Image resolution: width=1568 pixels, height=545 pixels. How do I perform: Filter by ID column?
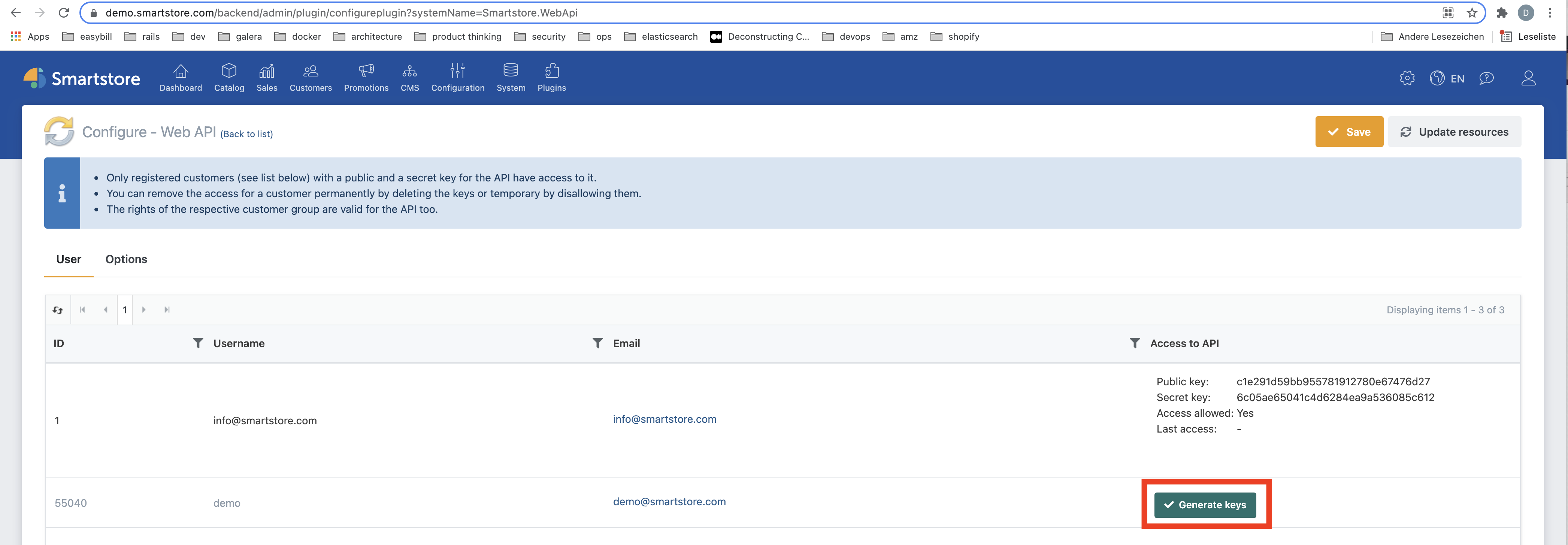tap(198, 343)
